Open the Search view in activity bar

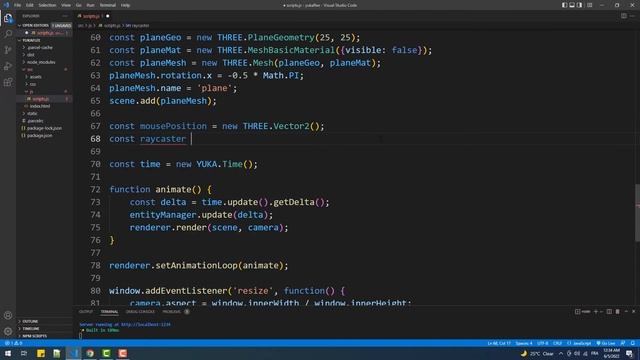click(8, 34)
